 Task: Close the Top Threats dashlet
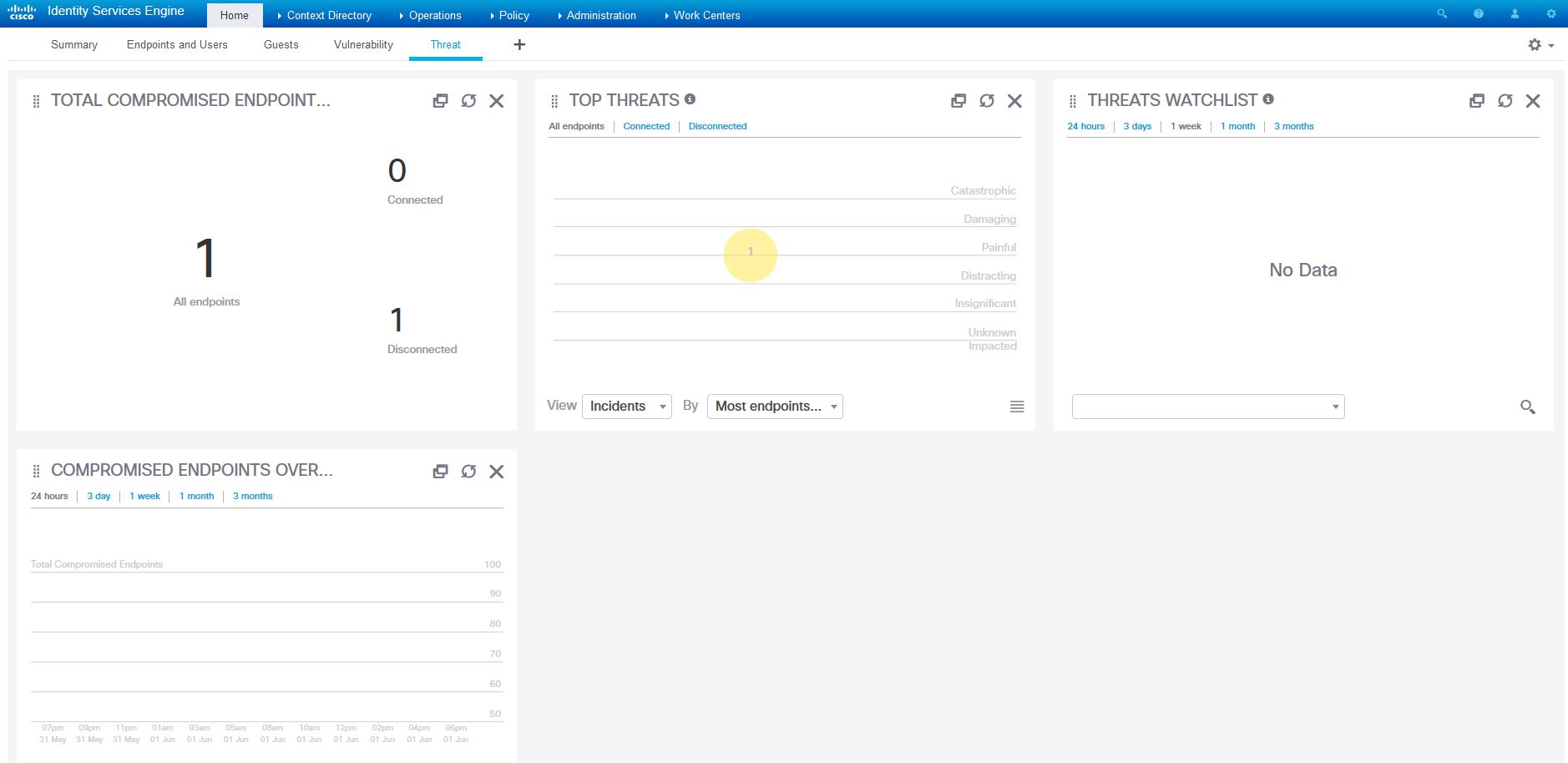click(1015, 101)
